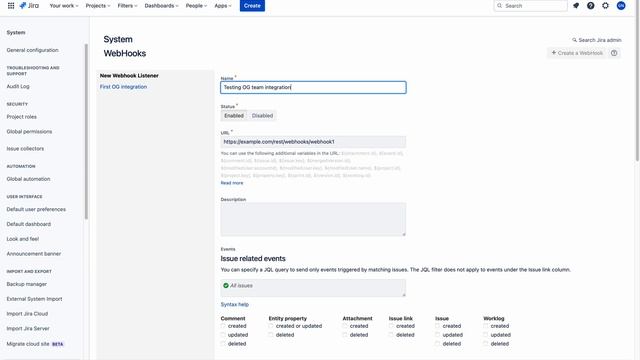
Task: Click the webhook URL input field
Action: pos(313,142)
